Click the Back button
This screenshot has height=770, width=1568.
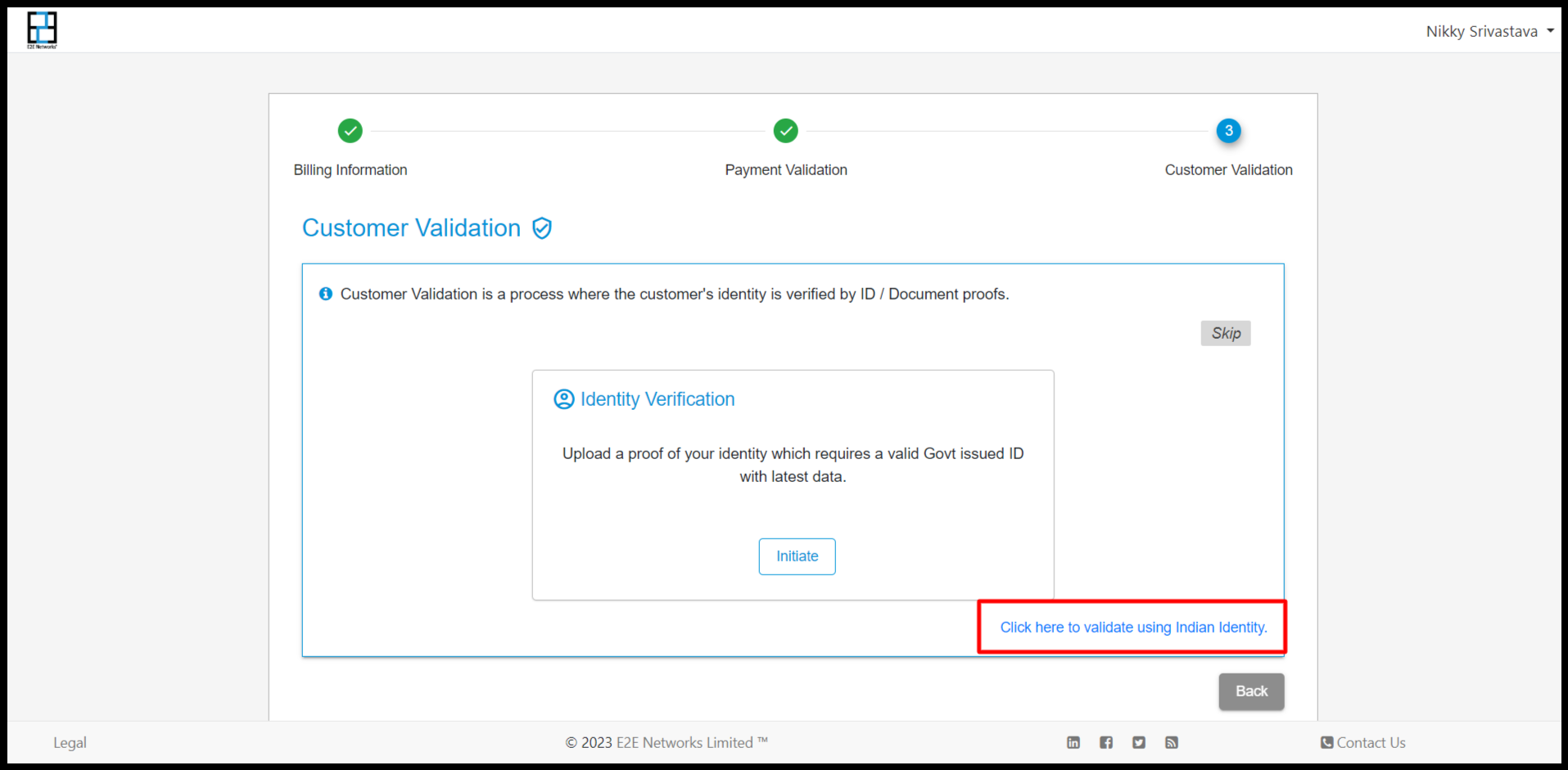[x=1251, y=691]
